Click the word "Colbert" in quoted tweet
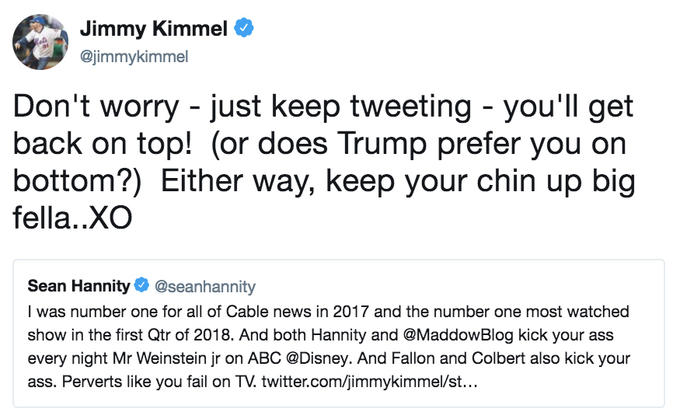This screenshot has height=419, width=680. (x=498, y=358)
